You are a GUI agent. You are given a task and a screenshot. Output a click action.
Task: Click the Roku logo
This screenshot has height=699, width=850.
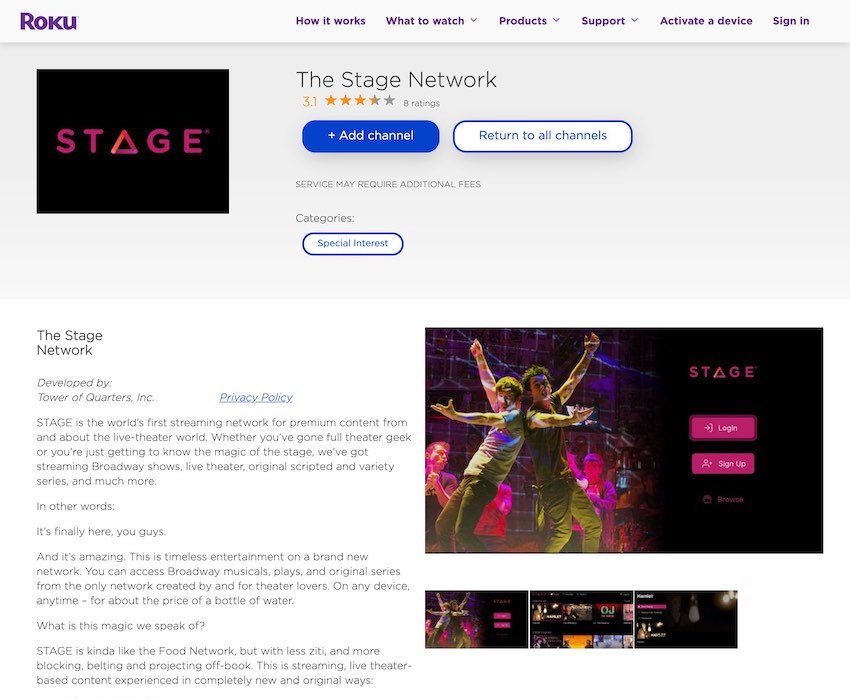[x=49, y=21]
